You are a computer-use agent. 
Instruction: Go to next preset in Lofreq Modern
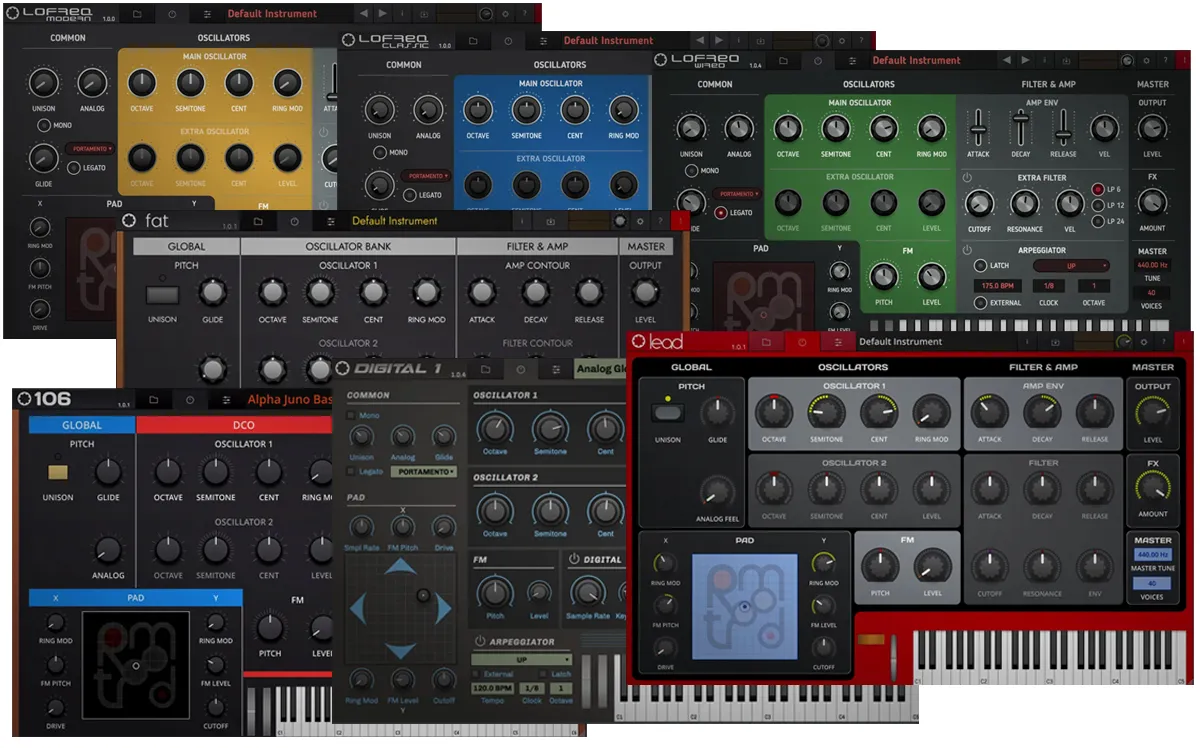point(384,14)
